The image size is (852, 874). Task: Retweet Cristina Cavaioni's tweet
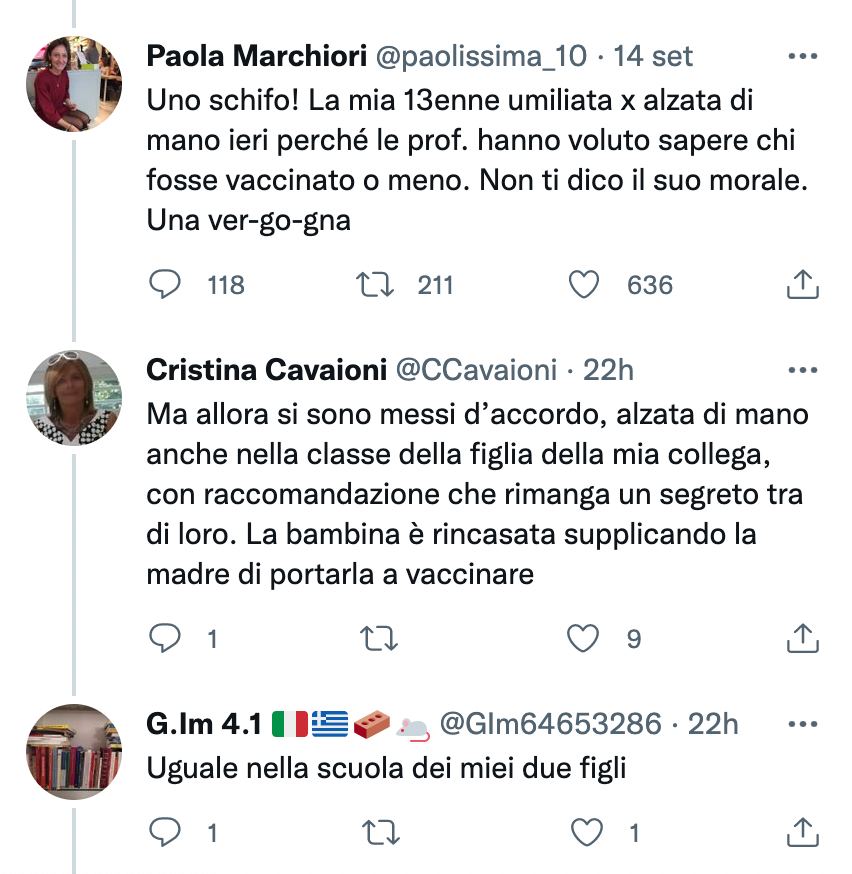coord(379,638)
